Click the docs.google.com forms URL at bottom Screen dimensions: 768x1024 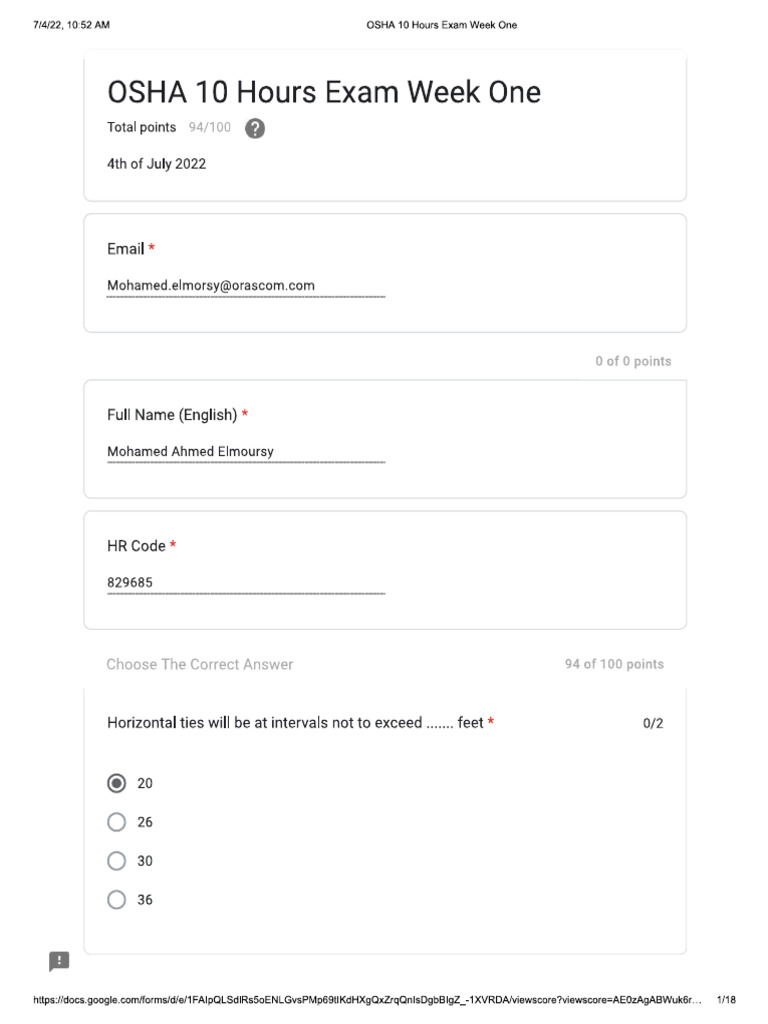coord(367,1000)
